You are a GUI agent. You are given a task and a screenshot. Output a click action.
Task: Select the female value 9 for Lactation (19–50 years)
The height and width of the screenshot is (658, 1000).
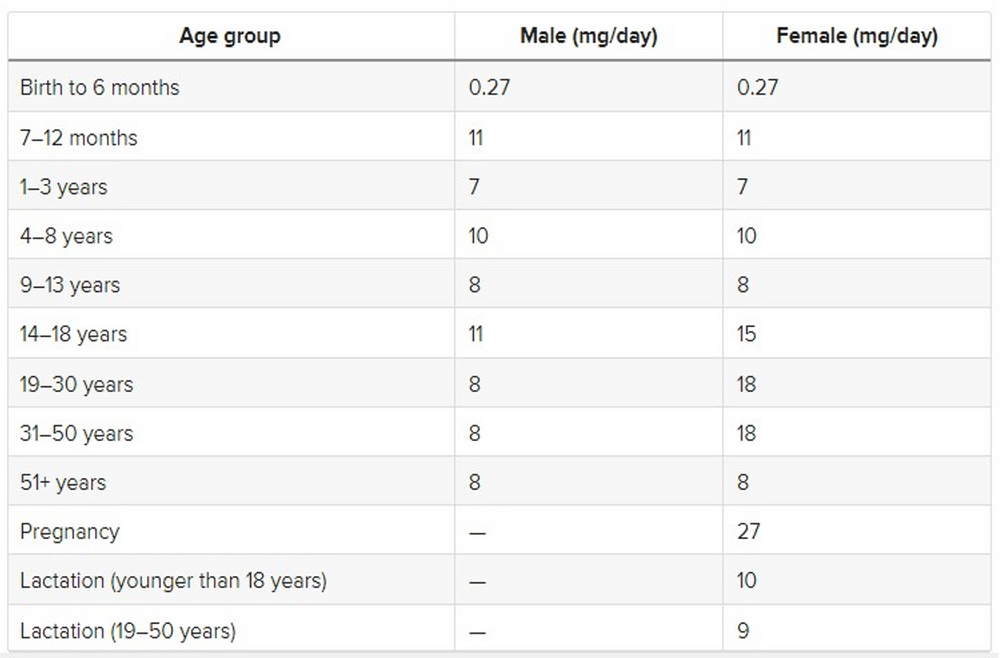tap(742, 631)
